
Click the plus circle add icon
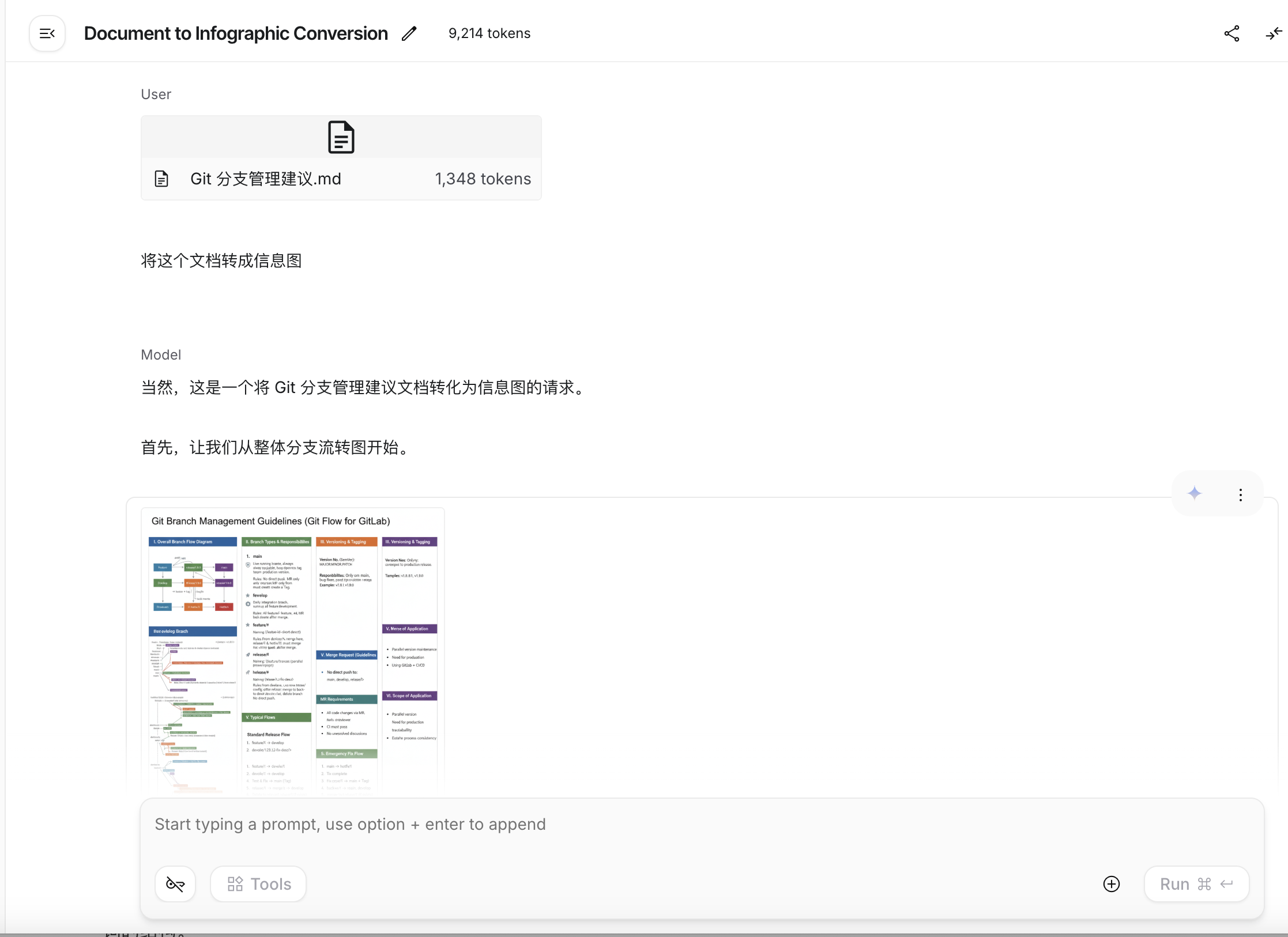[1111, 884]
